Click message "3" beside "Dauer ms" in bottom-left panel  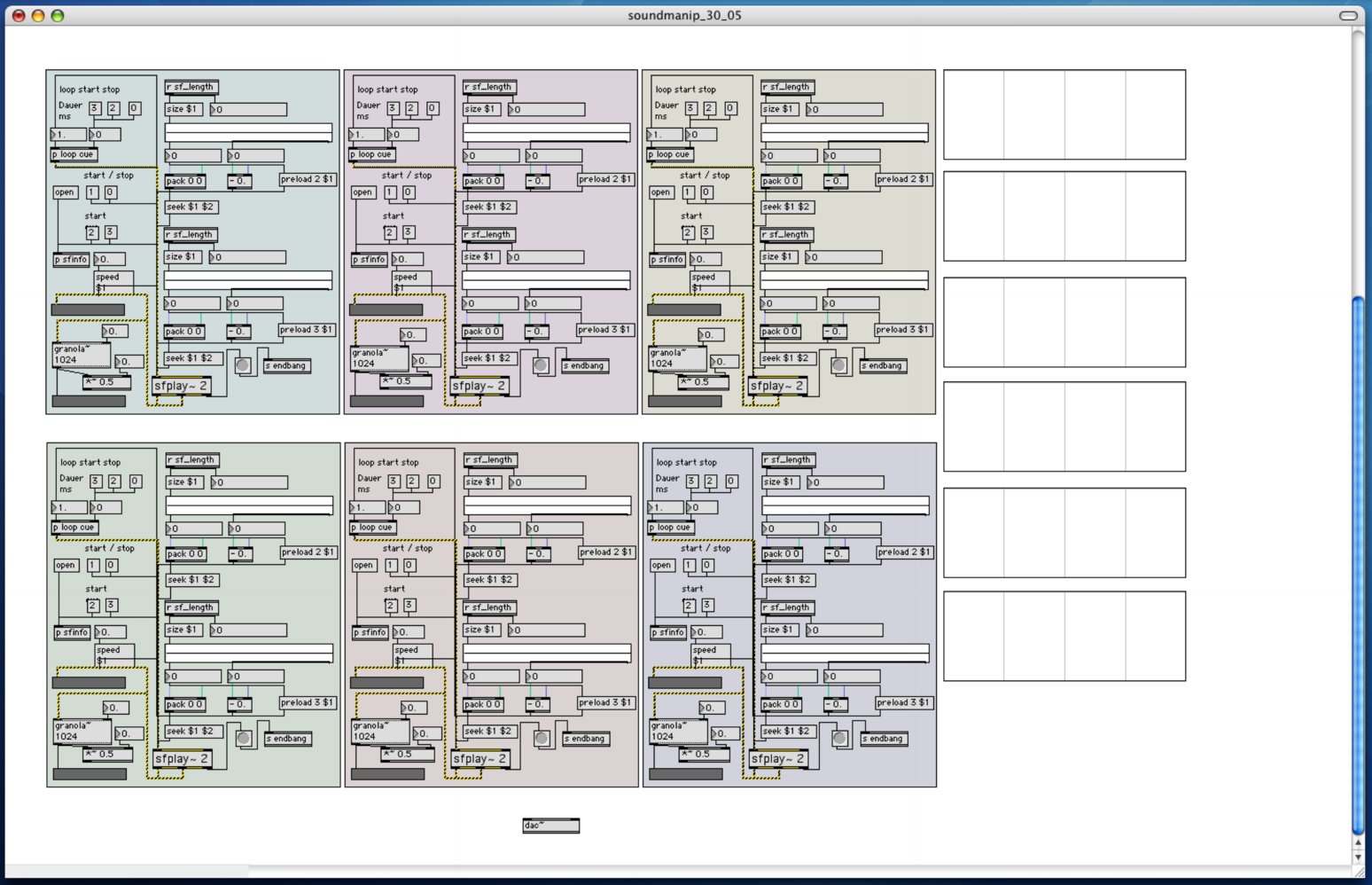pos(96,481)
